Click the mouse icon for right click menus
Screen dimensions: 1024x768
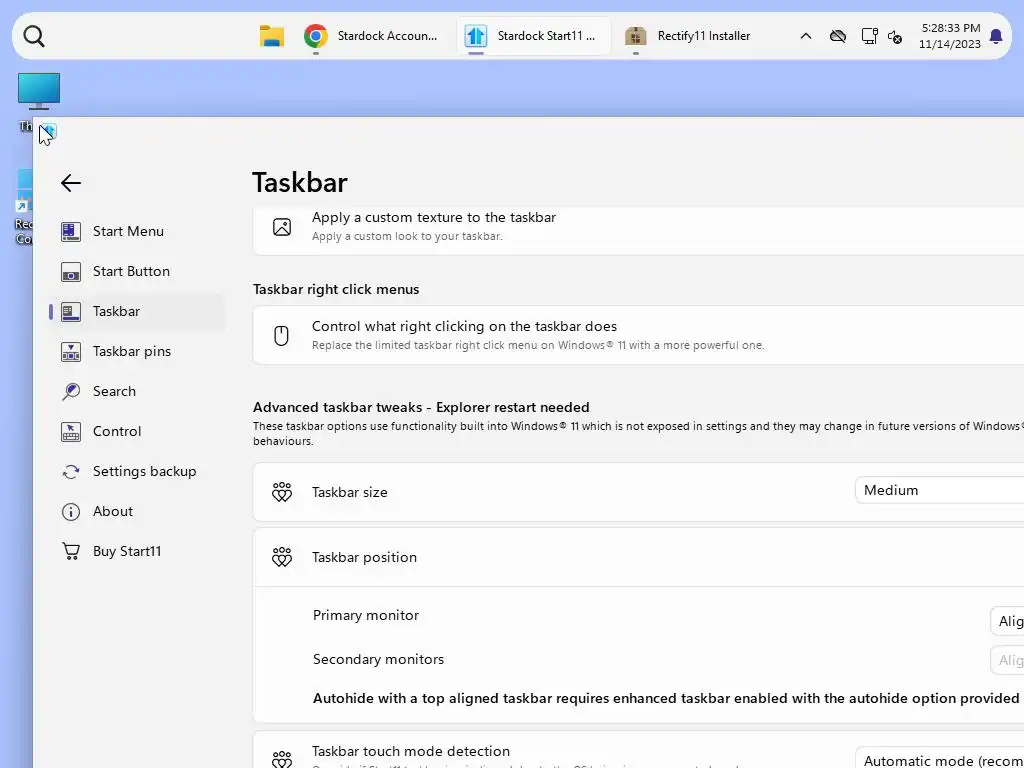[x=281, y=336]
